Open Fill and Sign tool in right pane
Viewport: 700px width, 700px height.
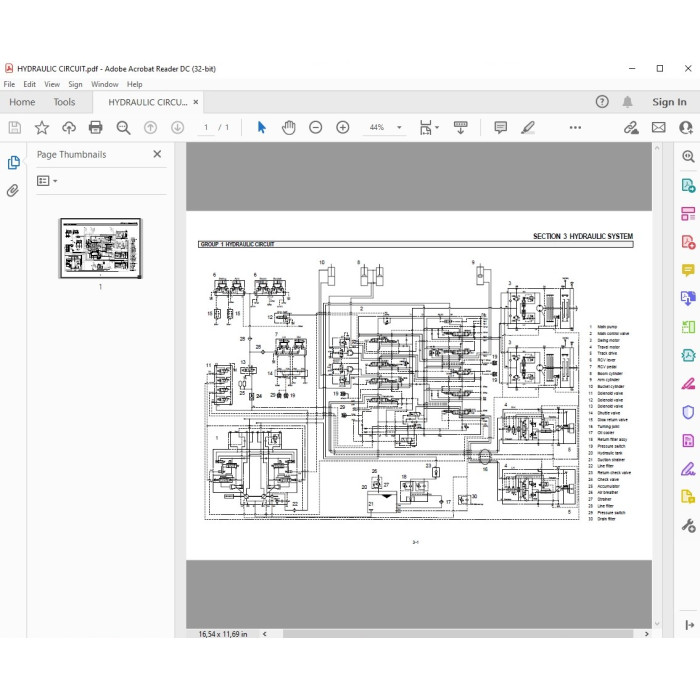point(688,469)
